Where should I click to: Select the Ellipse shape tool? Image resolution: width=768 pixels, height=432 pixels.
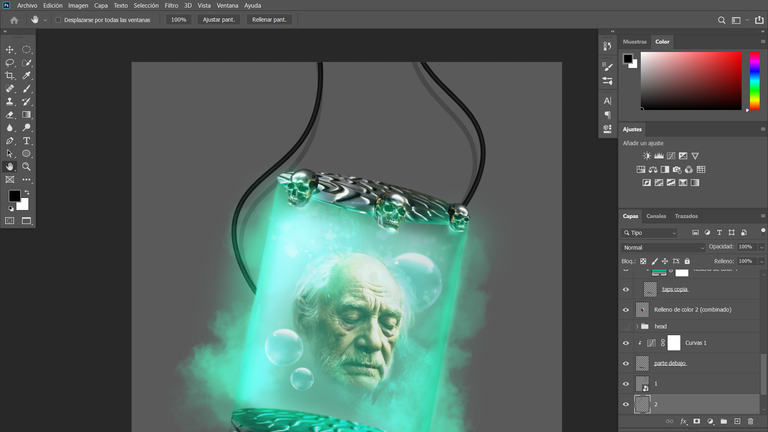(26, 153)
